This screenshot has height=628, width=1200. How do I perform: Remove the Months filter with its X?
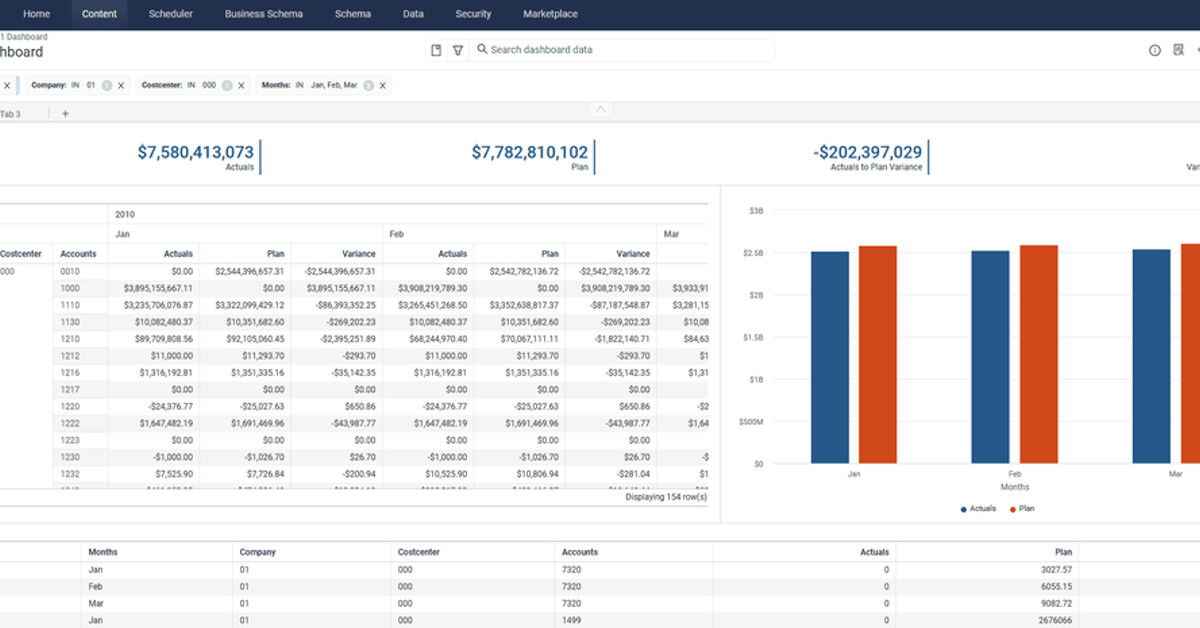(383, 86)
